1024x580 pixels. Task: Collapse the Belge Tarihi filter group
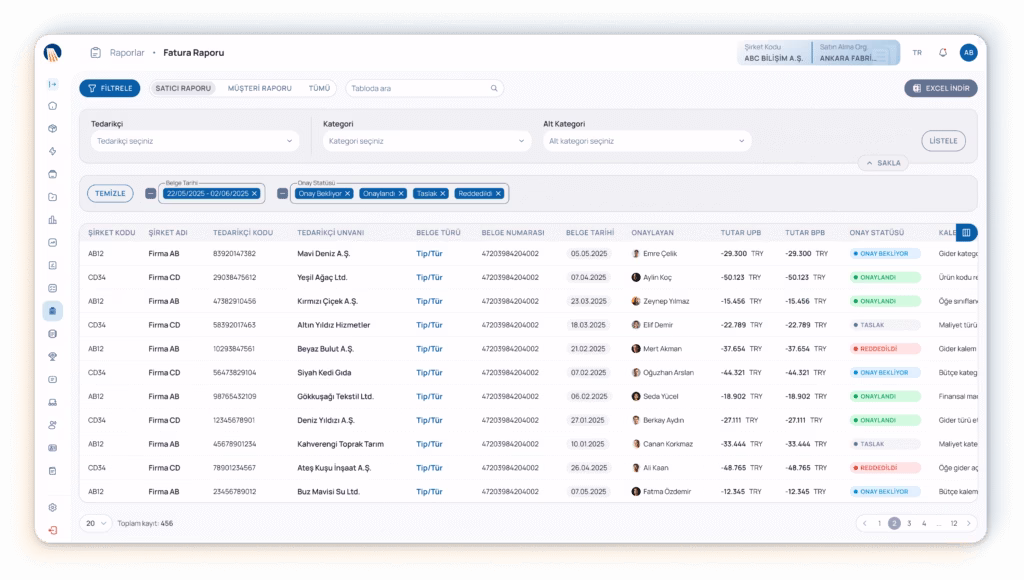pyautogui.click(x=150, y=193)
